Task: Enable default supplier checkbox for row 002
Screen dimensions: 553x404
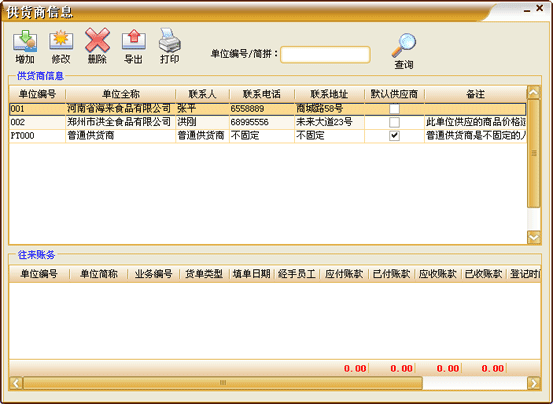Action: [394, 122]
